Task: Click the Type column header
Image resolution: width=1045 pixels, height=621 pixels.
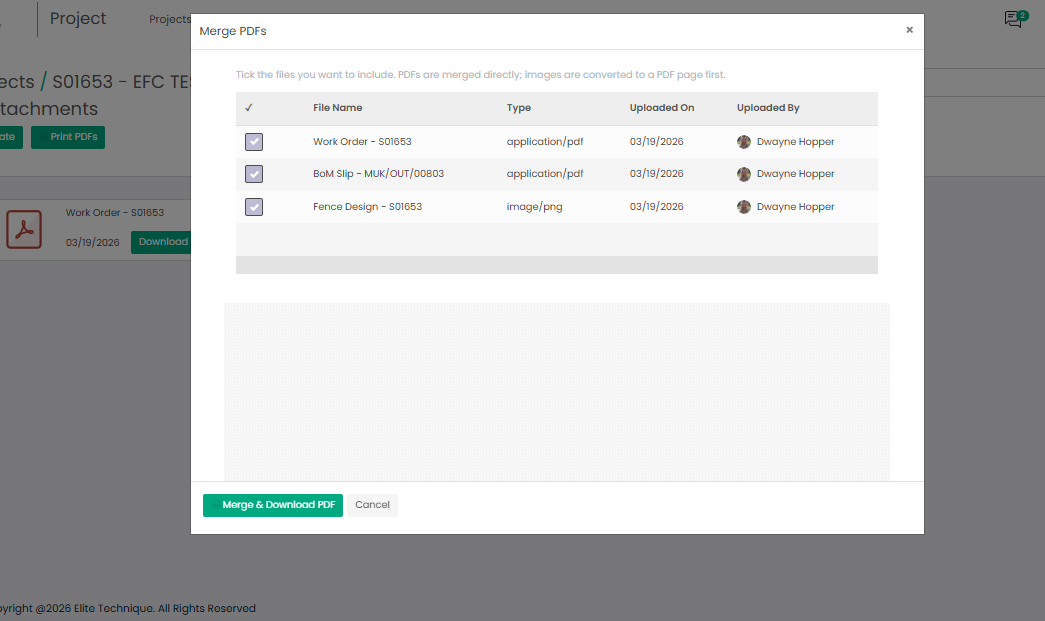Action: [518, 108]
